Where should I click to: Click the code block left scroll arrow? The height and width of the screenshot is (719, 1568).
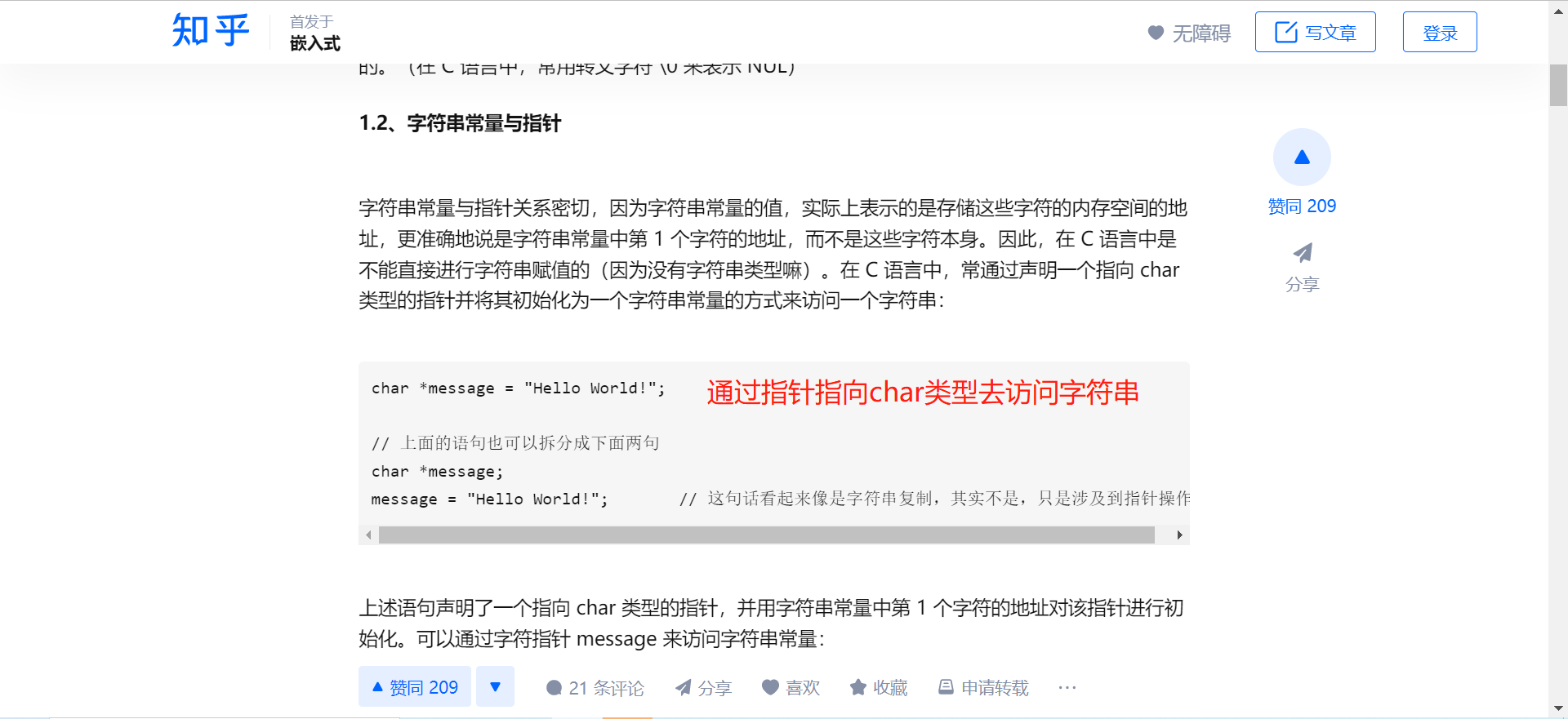pyautogui.click(x=369, y=535)
